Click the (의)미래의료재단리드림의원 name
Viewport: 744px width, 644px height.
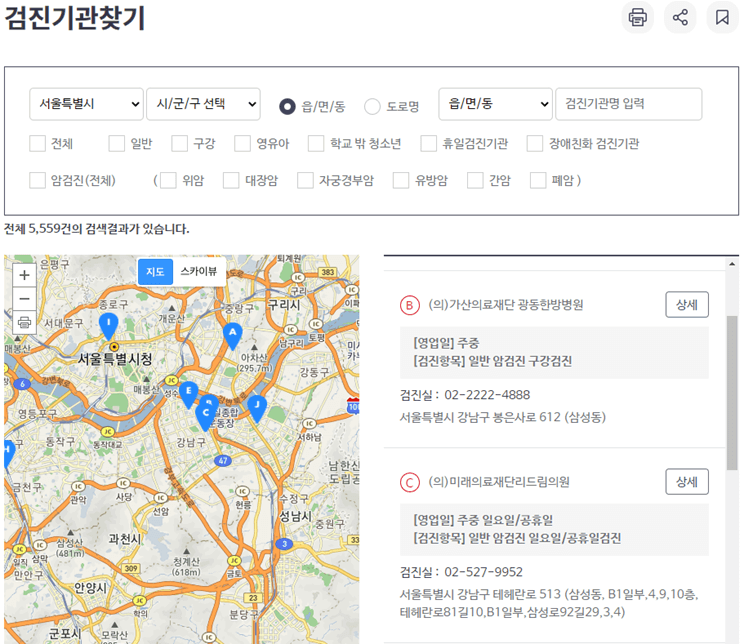click(499, 482)
